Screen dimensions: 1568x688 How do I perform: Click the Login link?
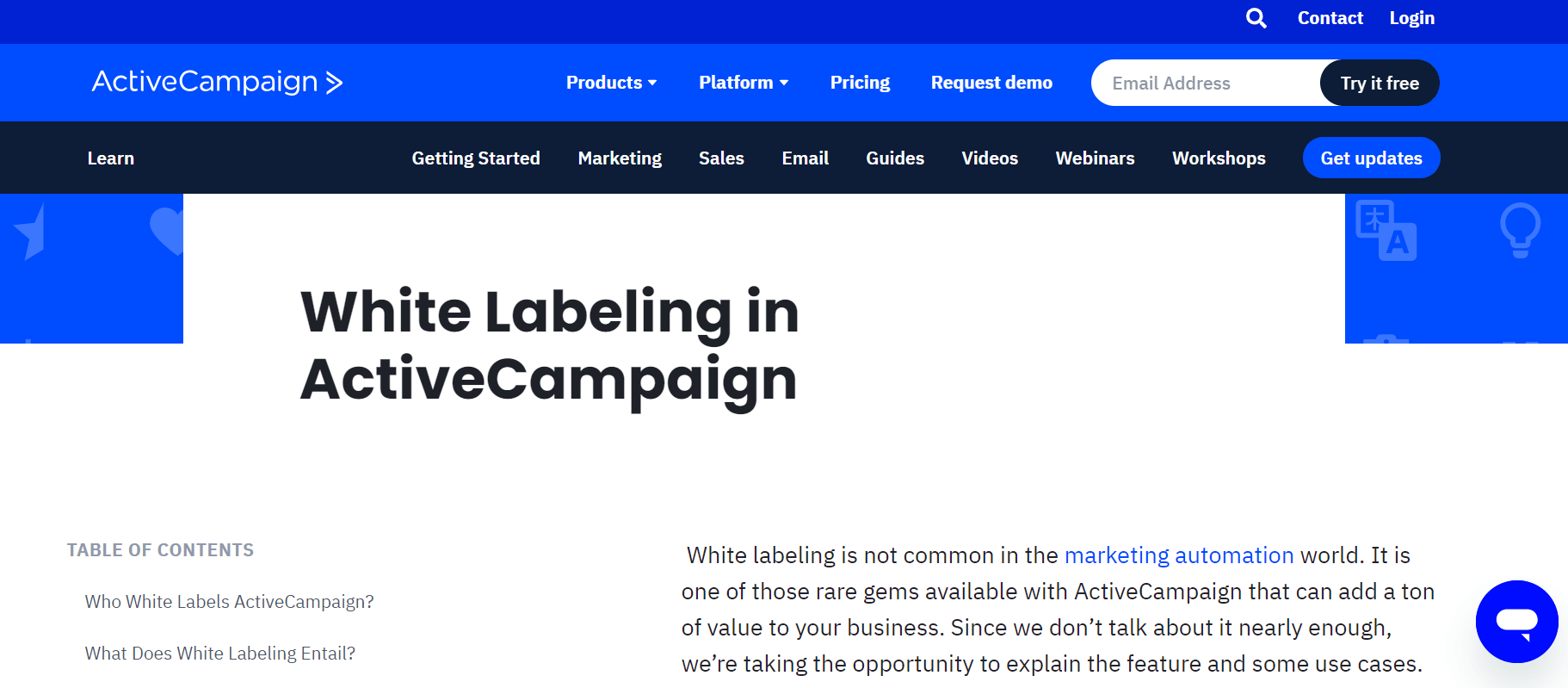[x=1411, y=18]
